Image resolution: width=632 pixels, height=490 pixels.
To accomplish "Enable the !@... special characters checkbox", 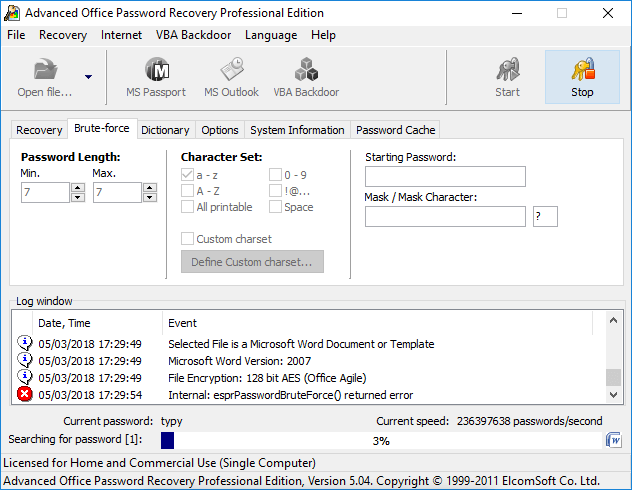I will [x=275, y=191].
